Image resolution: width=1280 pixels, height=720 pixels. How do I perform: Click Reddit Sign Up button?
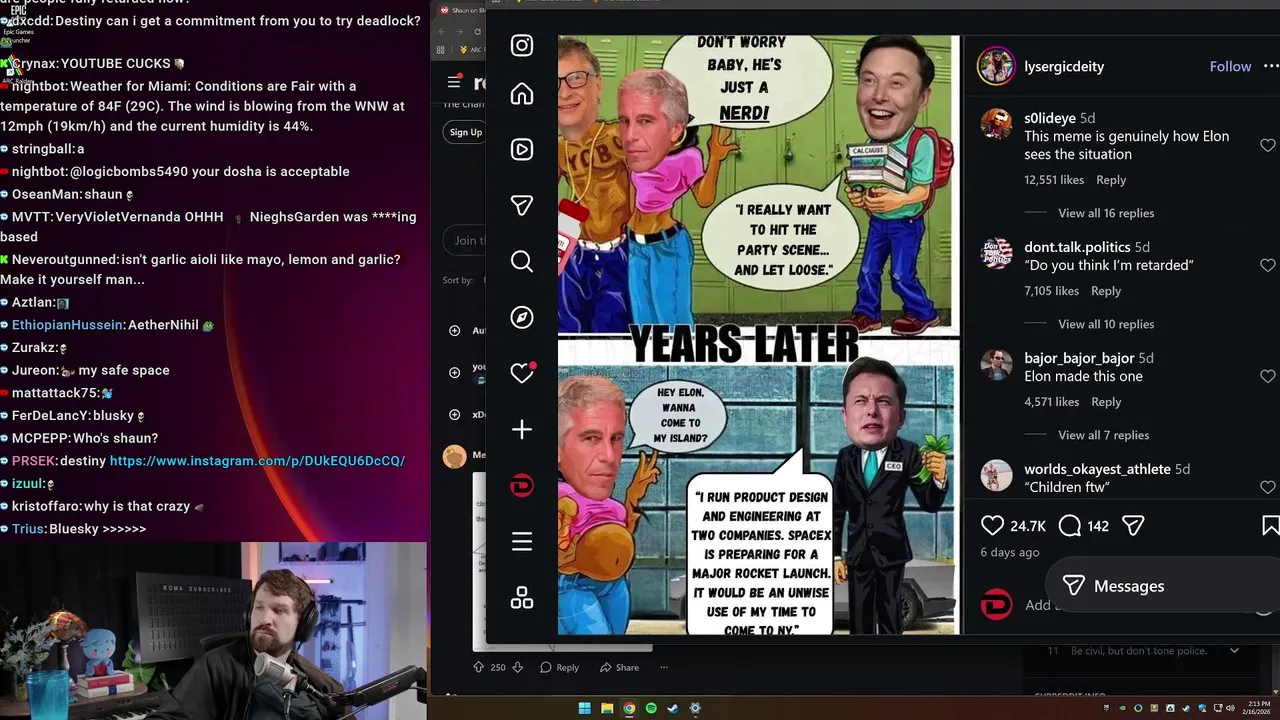point(465,132)
